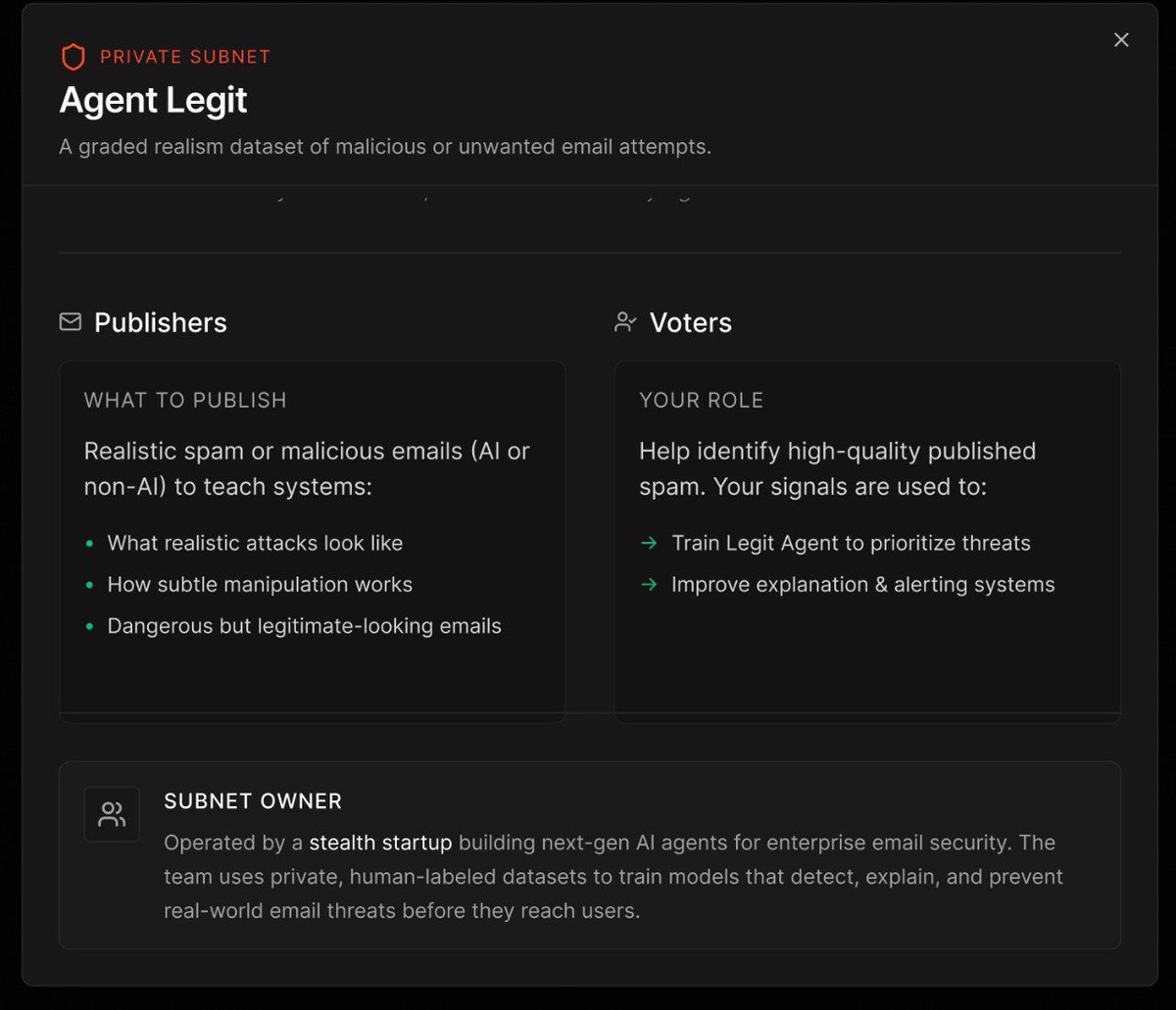Click 'Improve explanation & alerting systems'
This screenshot has height=1010, width=1176.
[863, 584]
